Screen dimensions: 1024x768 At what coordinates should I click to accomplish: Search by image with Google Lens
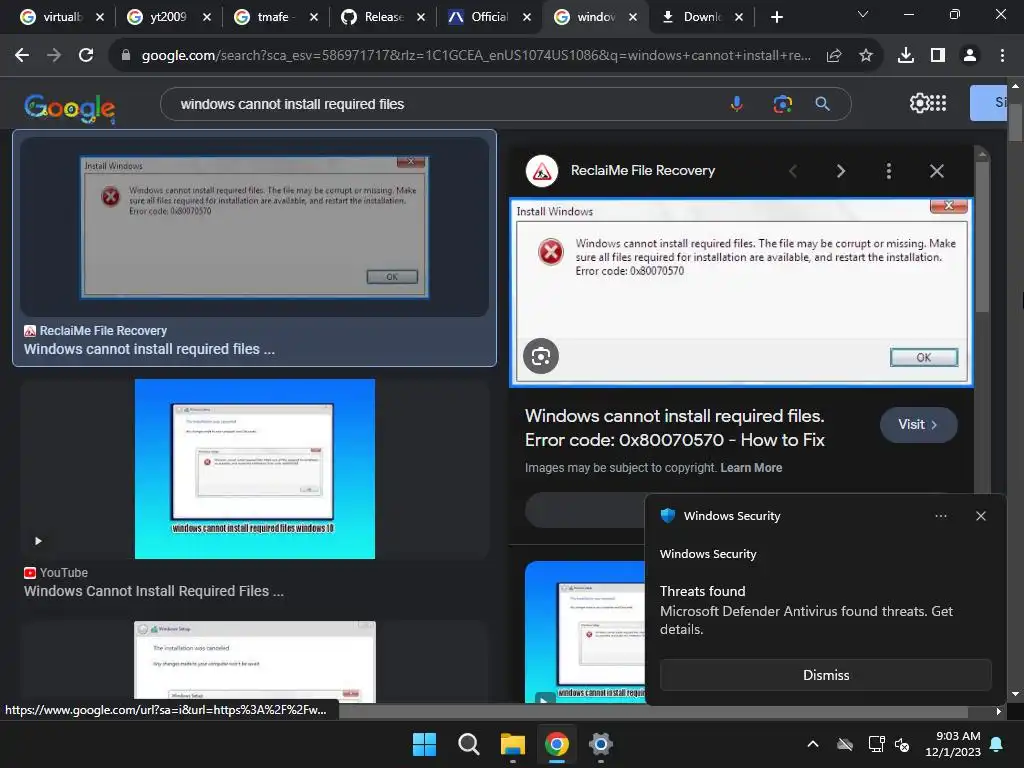point(782,104)
